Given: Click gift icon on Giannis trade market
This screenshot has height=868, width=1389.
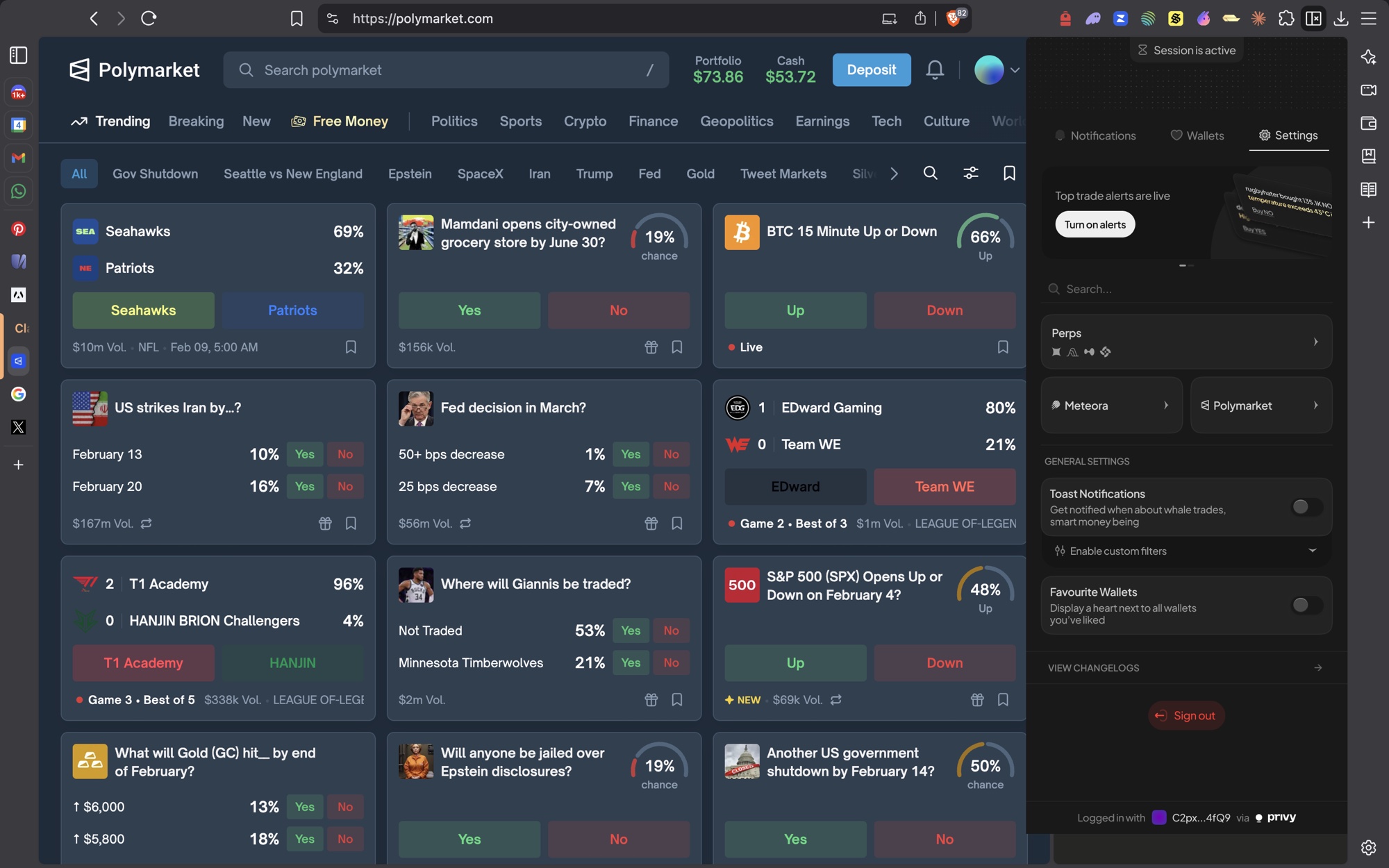Looking at the screenshot, I should tap(651, 699).
